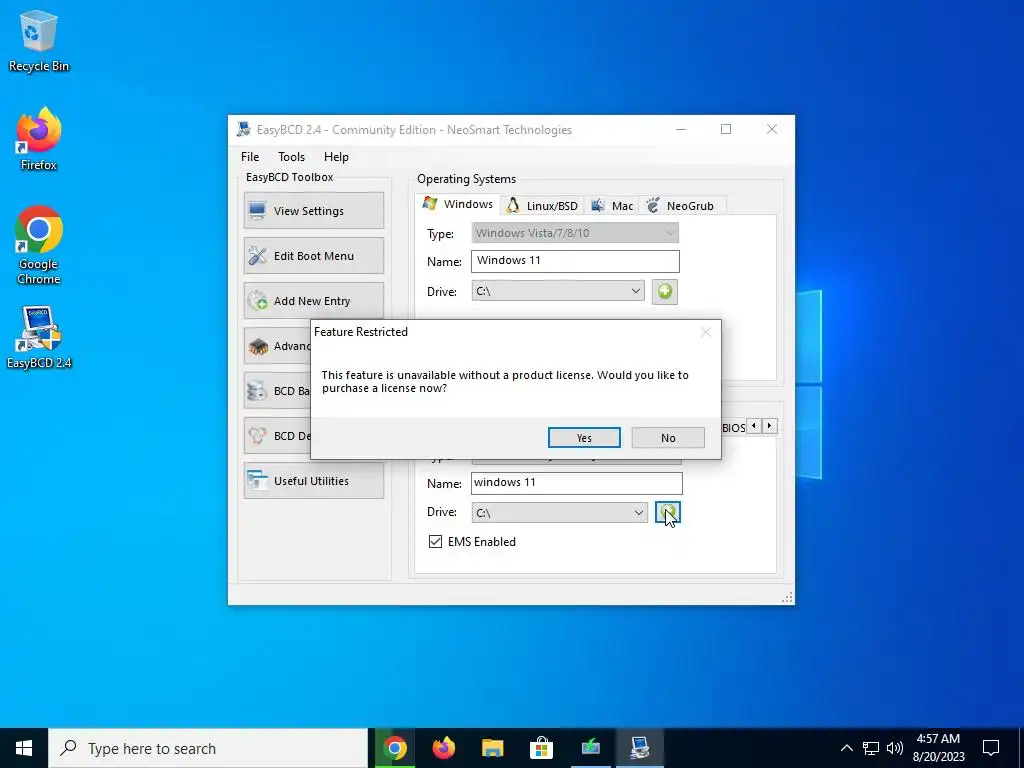Click the taskbar icon left of EasyBCD
Screen dimensions: 1024x768
coord(590,748)
